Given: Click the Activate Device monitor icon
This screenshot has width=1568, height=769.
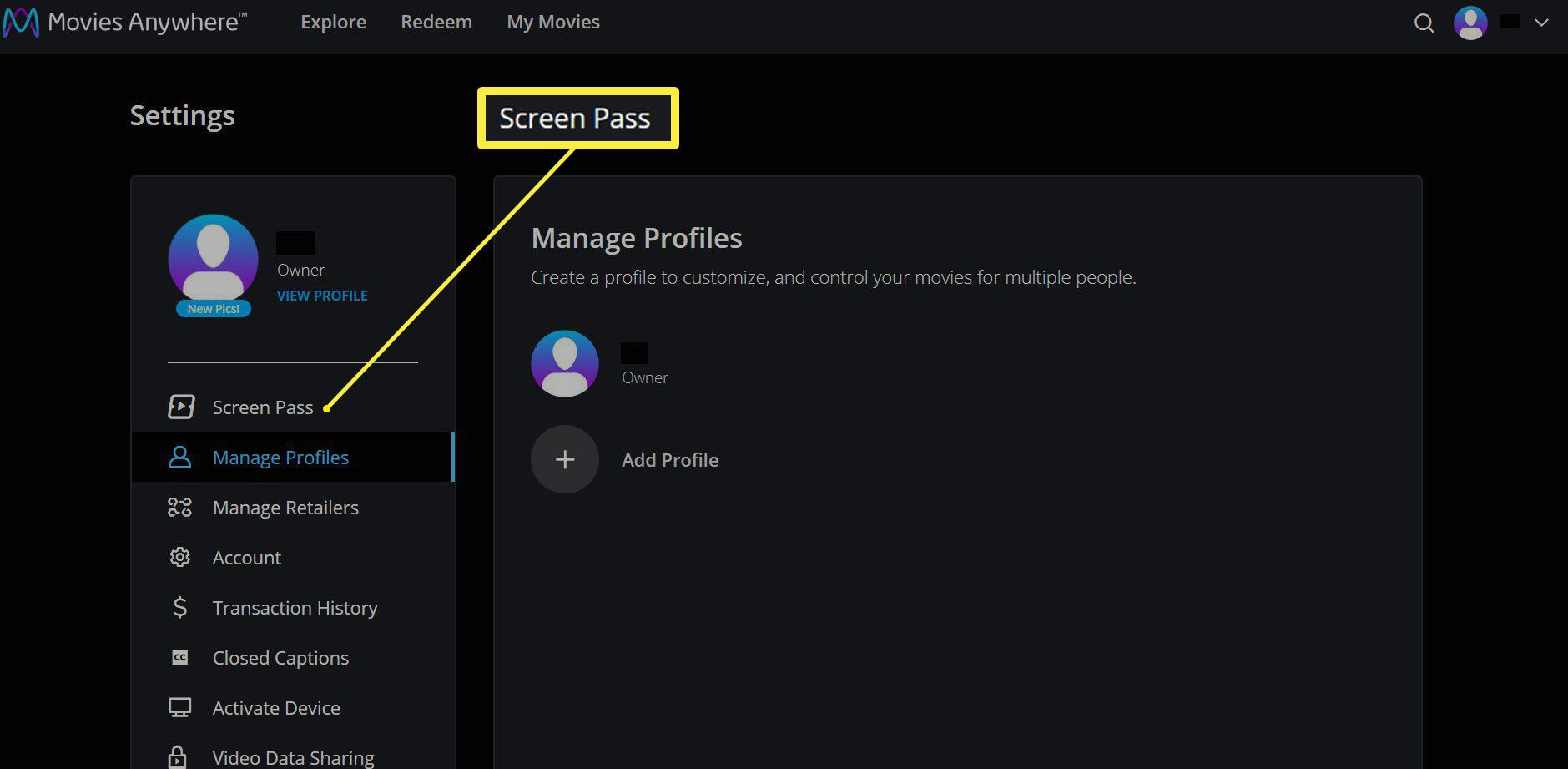Looking at the screenshot, I should (179, 708).
